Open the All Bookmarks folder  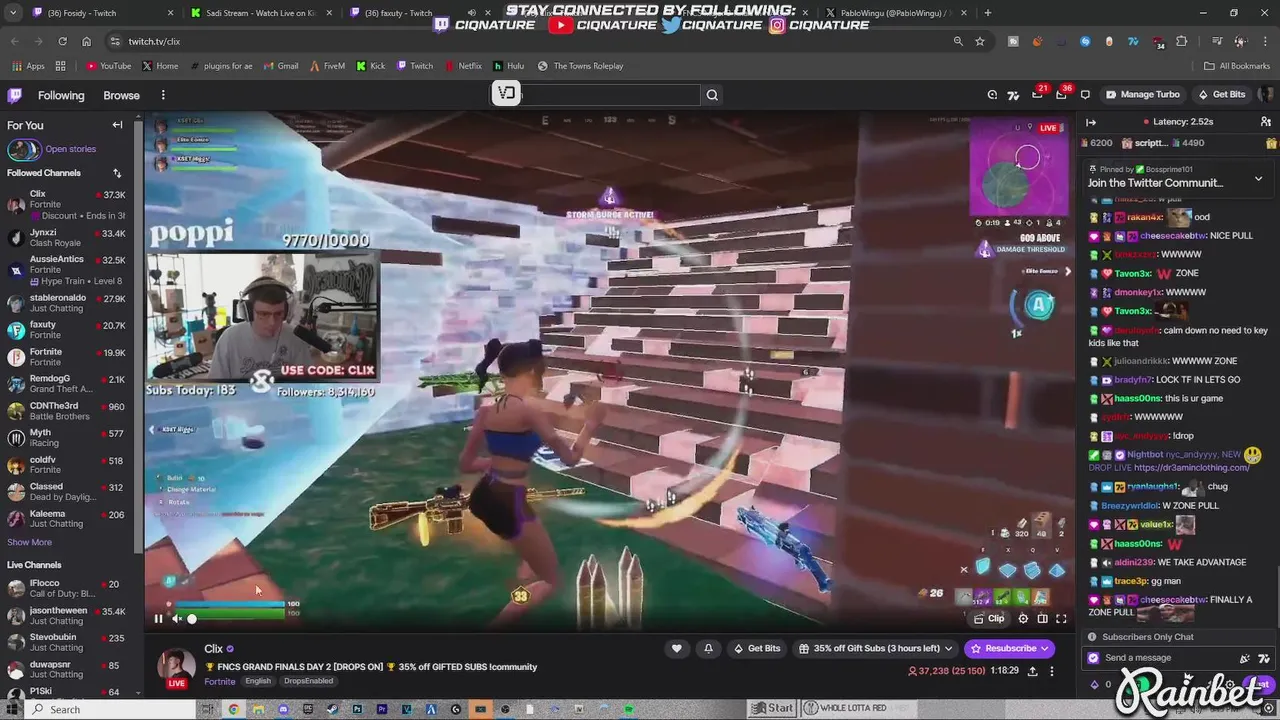[1237, 66]
